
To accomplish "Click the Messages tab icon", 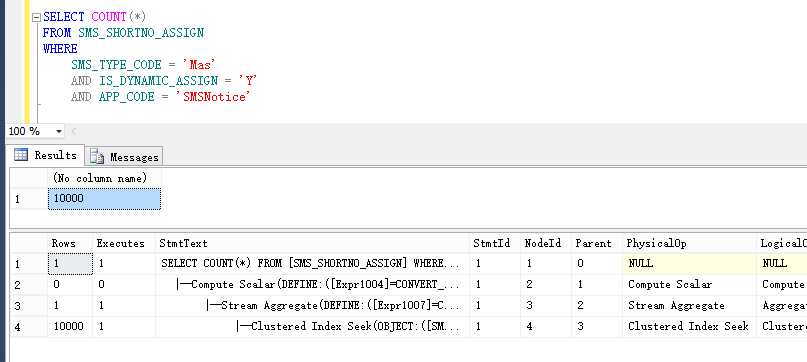I will point(97,156).
